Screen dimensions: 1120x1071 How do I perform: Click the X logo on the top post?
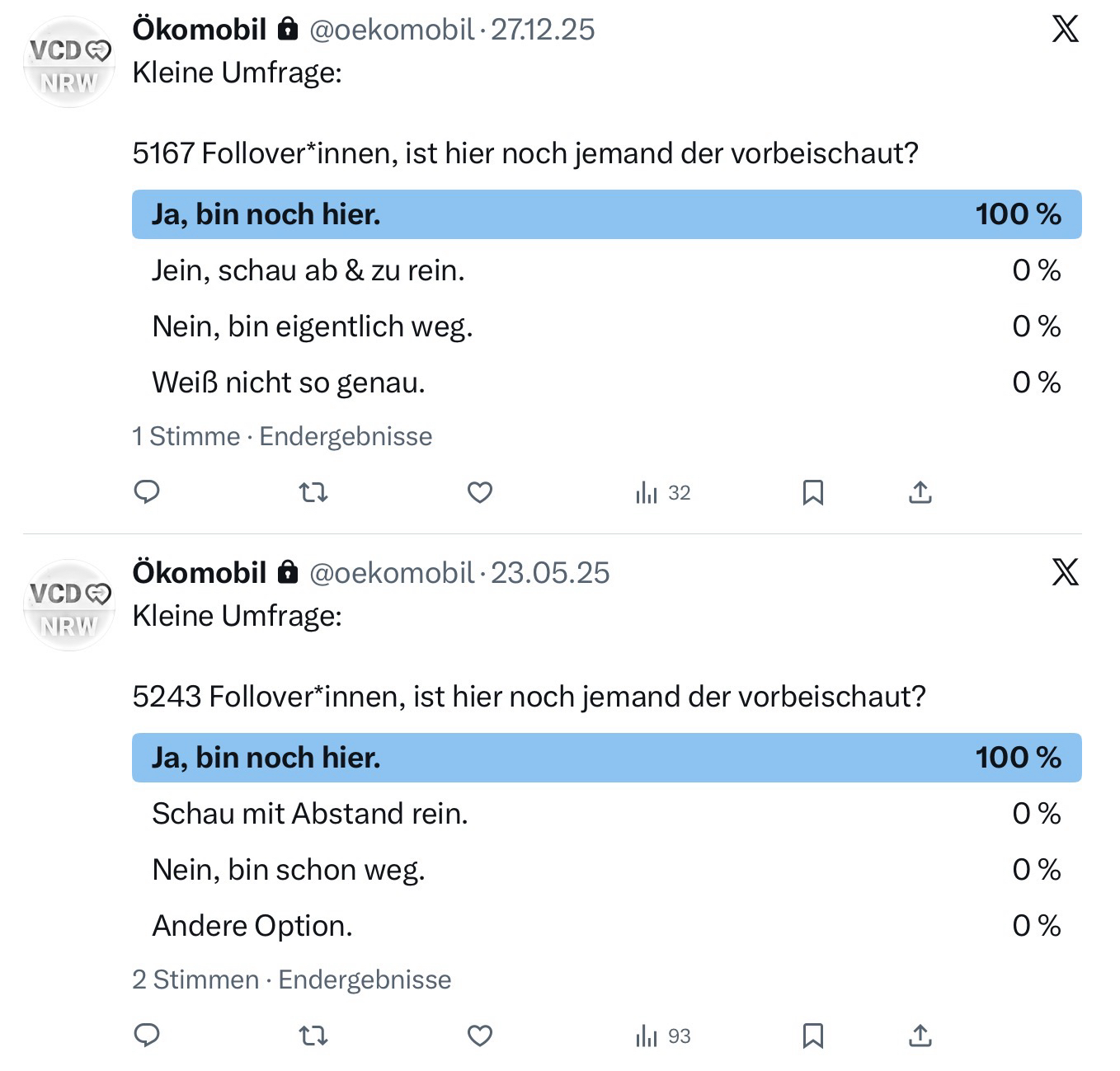[x=1065, y=30]
